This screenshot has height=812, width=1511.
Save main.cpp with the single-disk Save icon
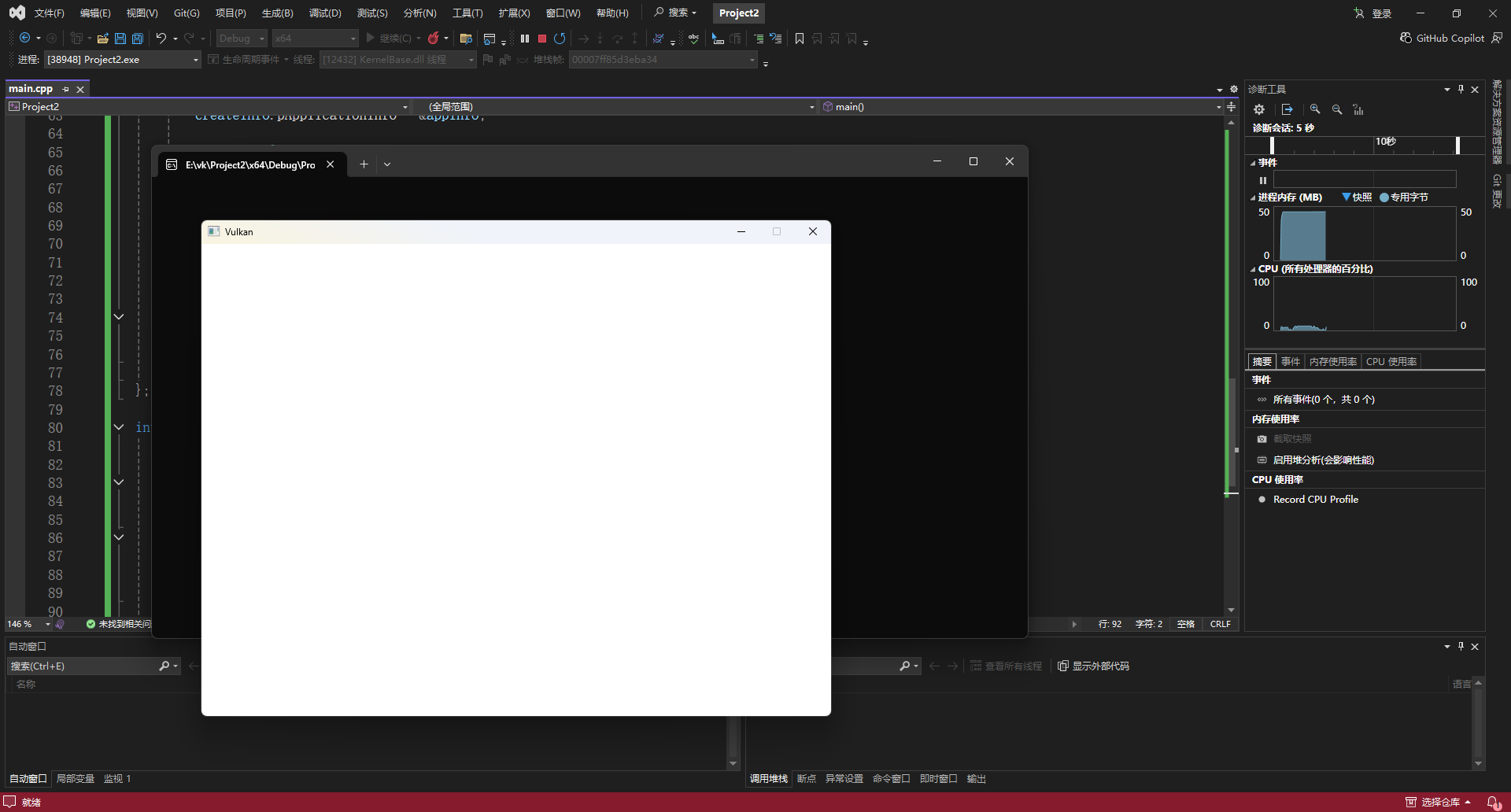coord(120,38)
